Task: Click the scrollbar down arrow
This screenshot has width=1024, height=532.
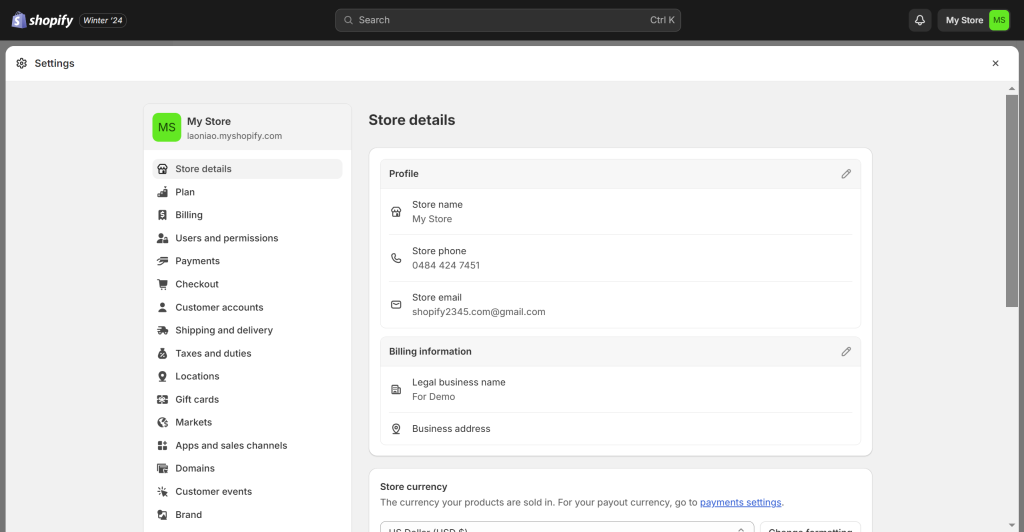Action: pos(1012,525)
